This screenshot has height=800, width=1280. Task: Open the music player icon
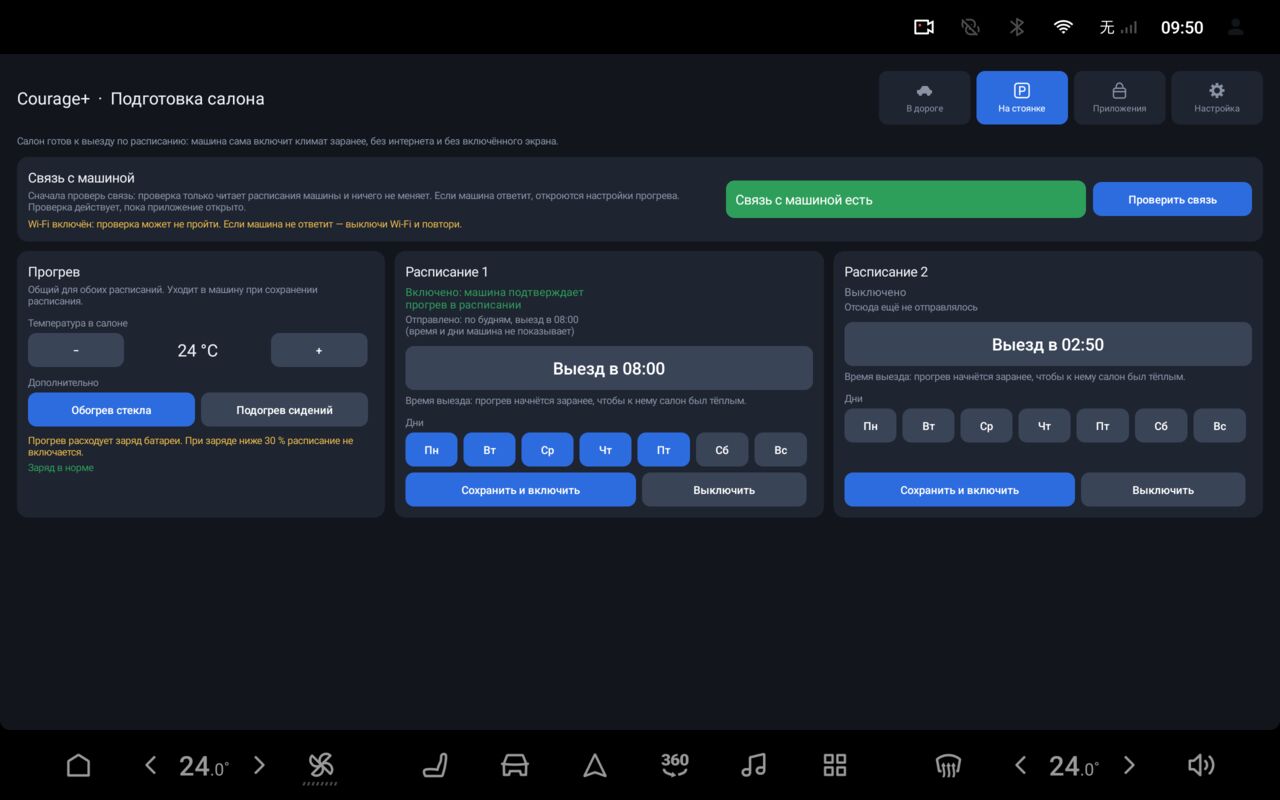(754, 766)
